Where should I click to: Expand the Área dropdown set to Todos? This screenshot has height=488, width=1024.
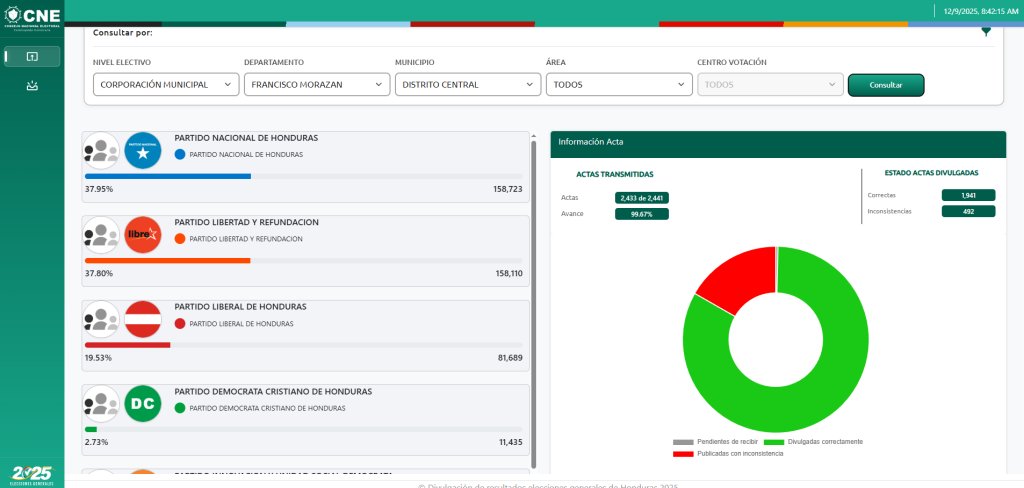pos(619,85)
